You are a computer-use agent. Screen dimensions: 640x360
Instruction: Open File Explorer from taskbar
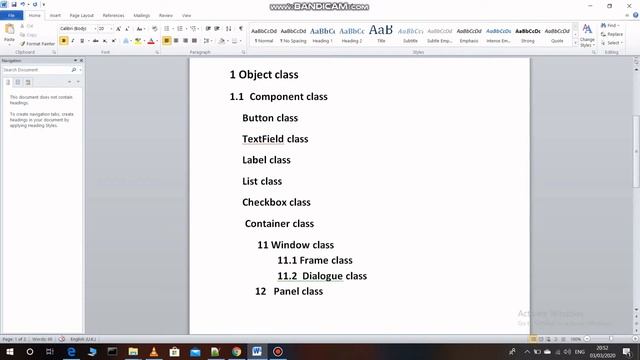coord(133,351)
